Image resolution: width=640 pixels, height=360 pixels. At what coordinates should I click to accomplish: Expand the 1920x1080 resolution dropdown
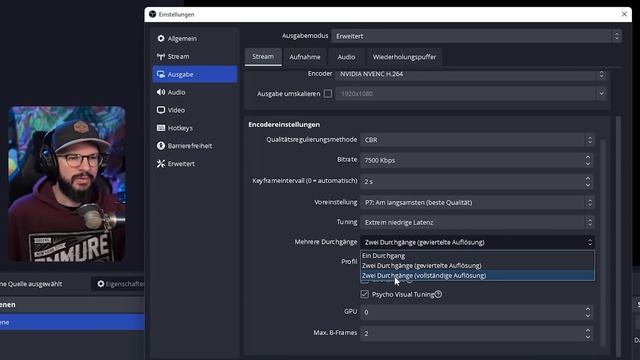click(x=471, y=93)
